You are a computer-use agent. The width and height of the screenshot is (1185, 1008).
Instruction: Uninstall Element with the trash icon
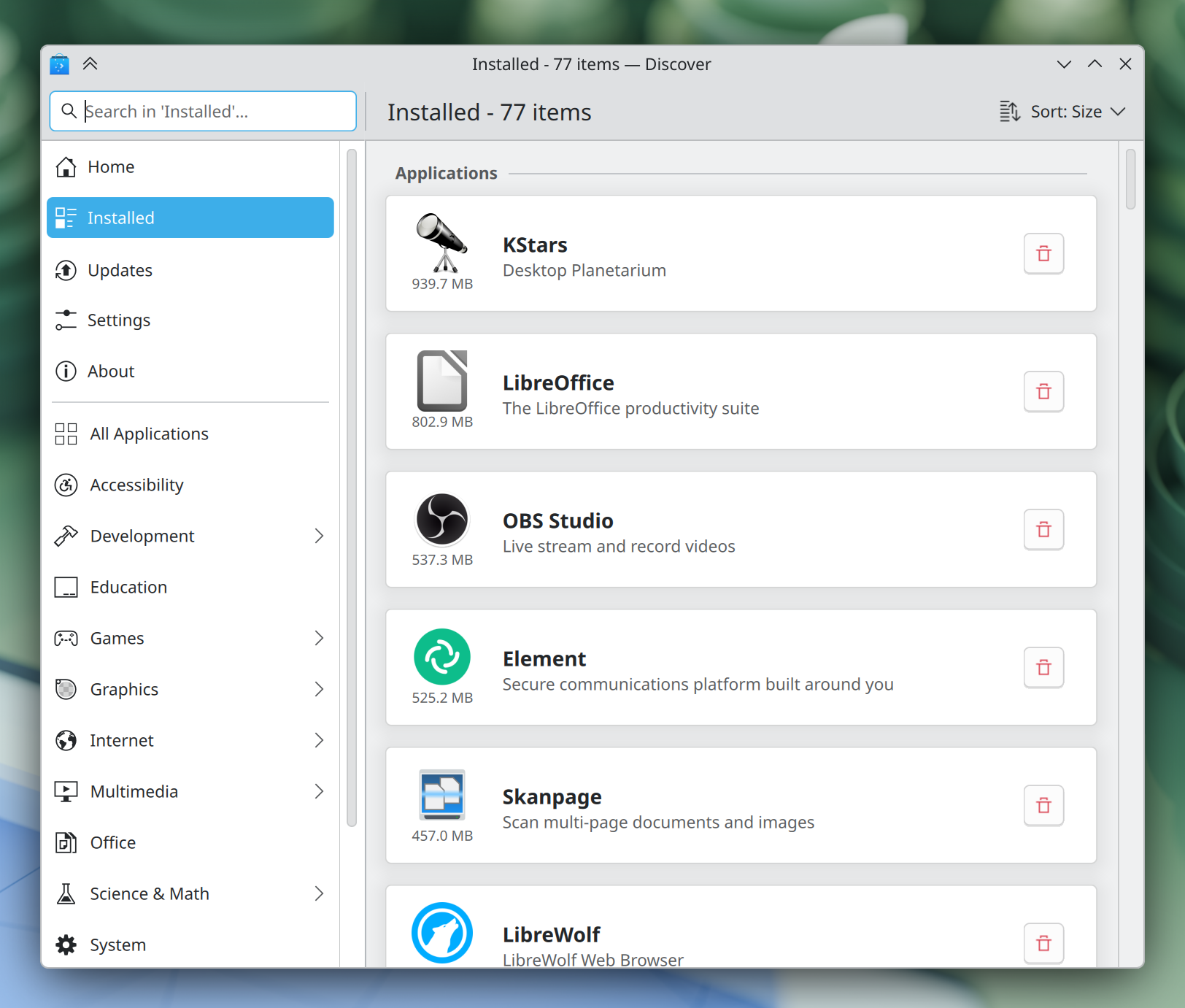(x=1043, y=667)
